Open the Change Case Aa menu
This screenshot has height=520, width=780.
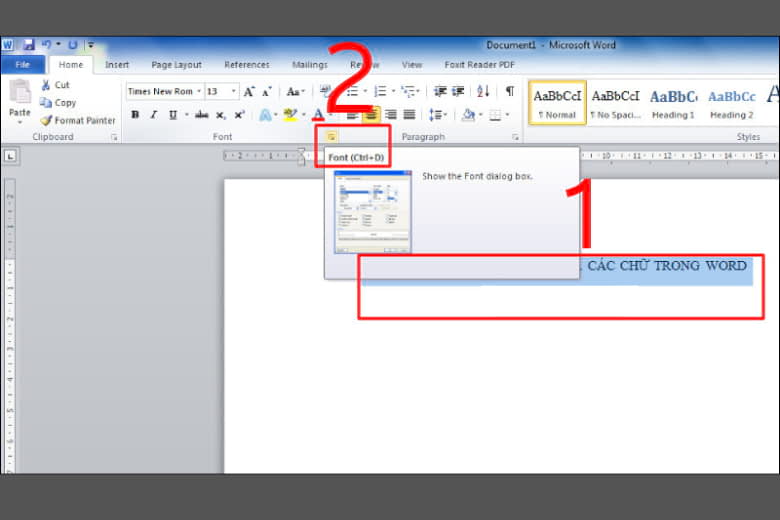coord(295,92)
